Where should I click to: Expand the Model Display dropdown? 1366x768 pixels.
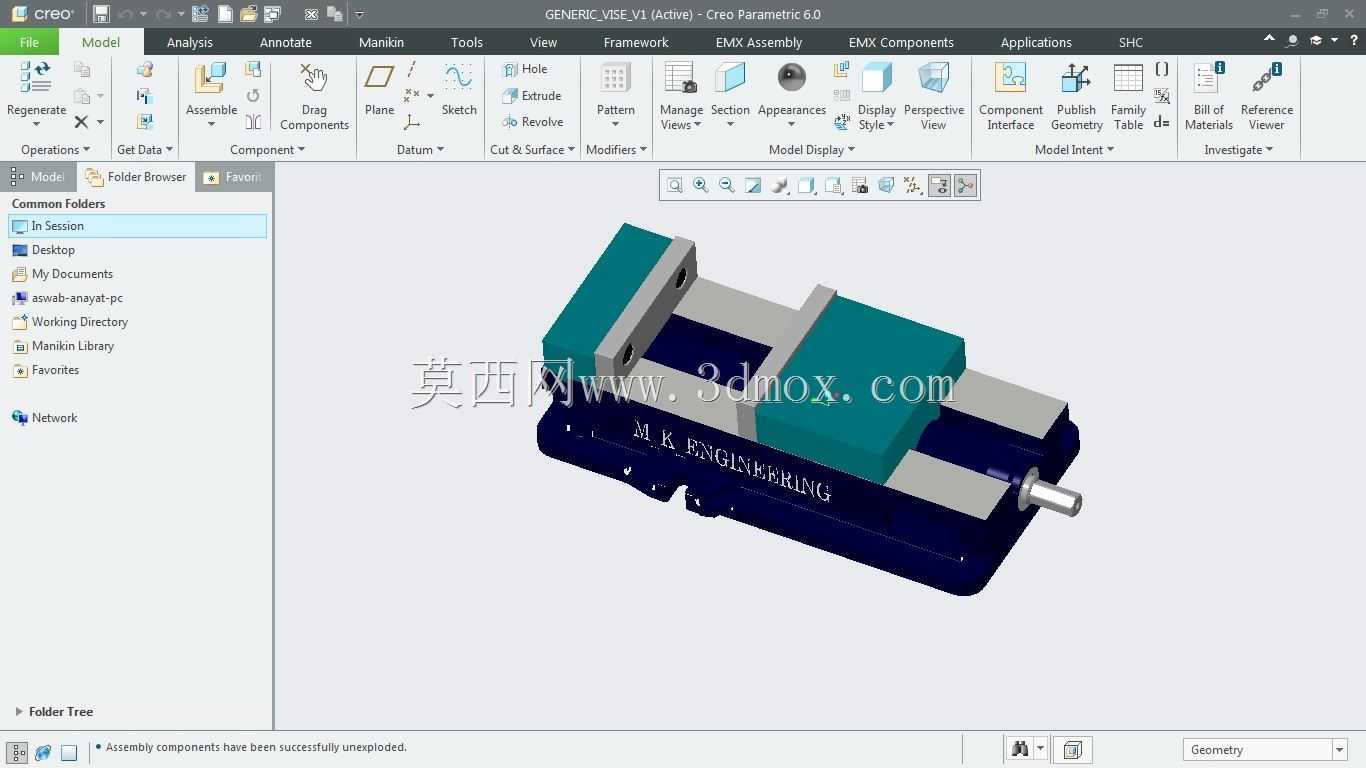(811, 150)
